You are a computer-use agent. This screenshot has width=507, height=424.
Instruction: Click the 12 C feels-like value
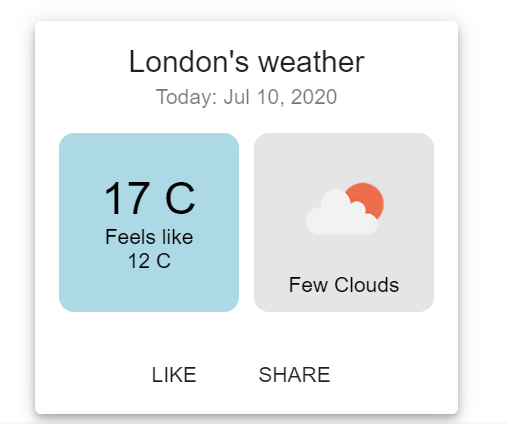pyautogui.click(x=149, y=261)
